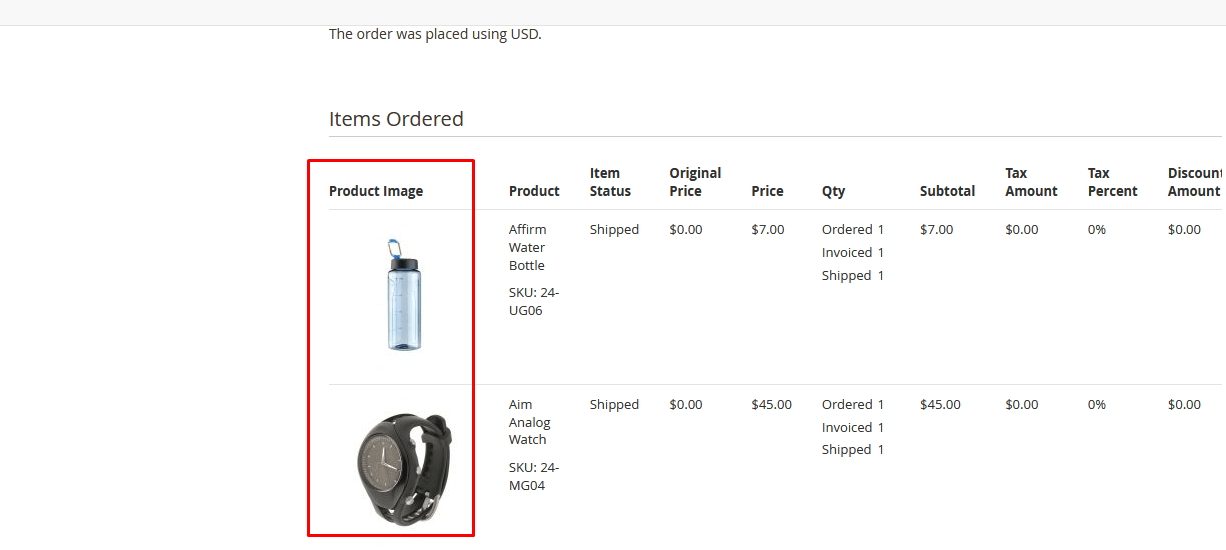Click the Aim Analog Watch product image
The height and width of the screenshot is (550, 1226).
click(x=403, y=469)
